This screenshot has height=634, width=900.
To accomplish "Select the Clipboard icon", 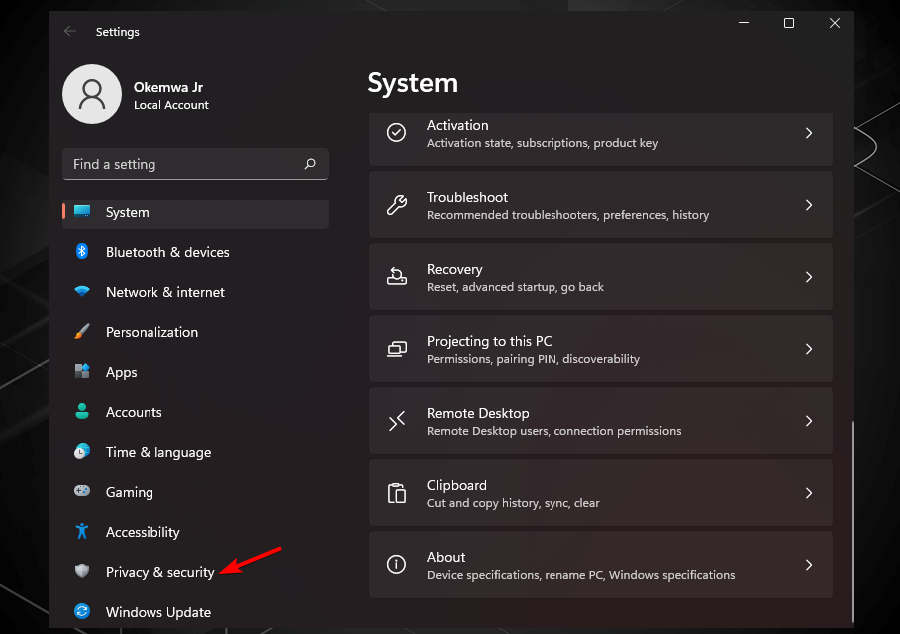I will click(397, 493).
